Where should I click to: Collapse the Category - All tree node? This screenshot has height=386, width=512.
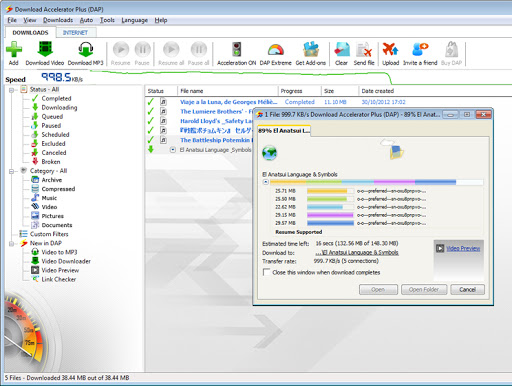click(12, 171)
